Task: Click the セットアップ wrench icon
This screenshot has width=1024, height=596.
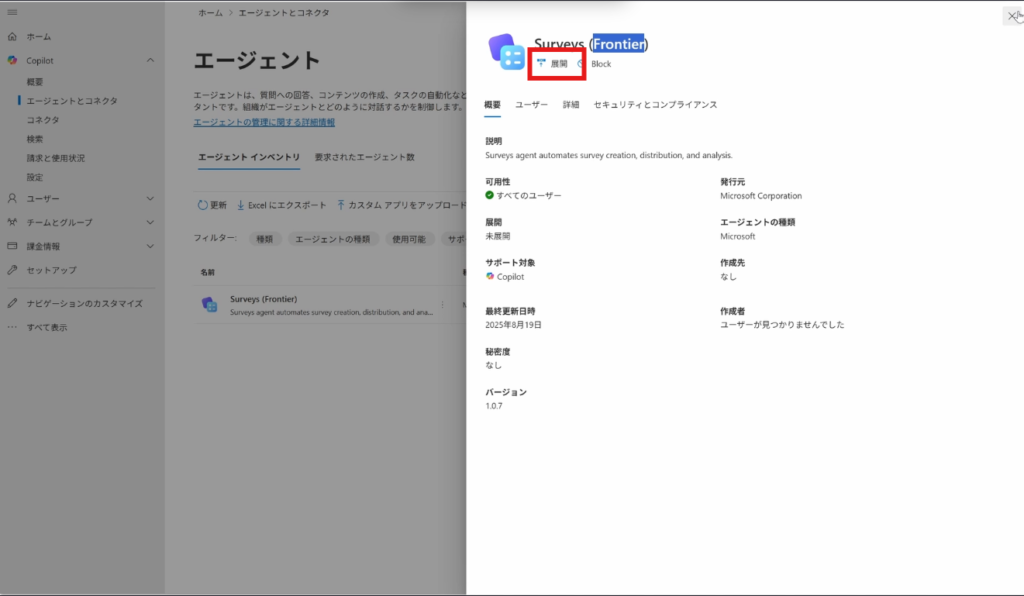Action: pos(12,270)
